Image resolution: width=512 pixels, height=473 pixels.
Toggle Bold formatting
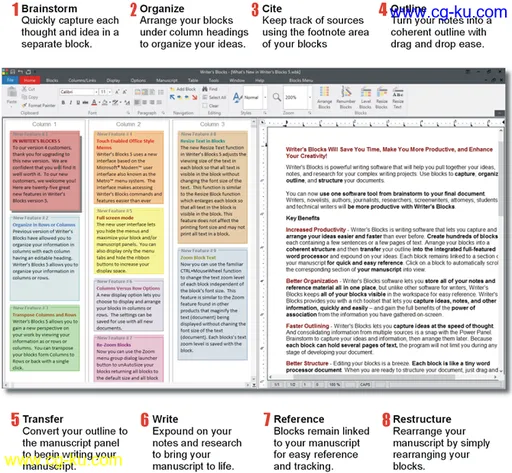tap(63, 102)
